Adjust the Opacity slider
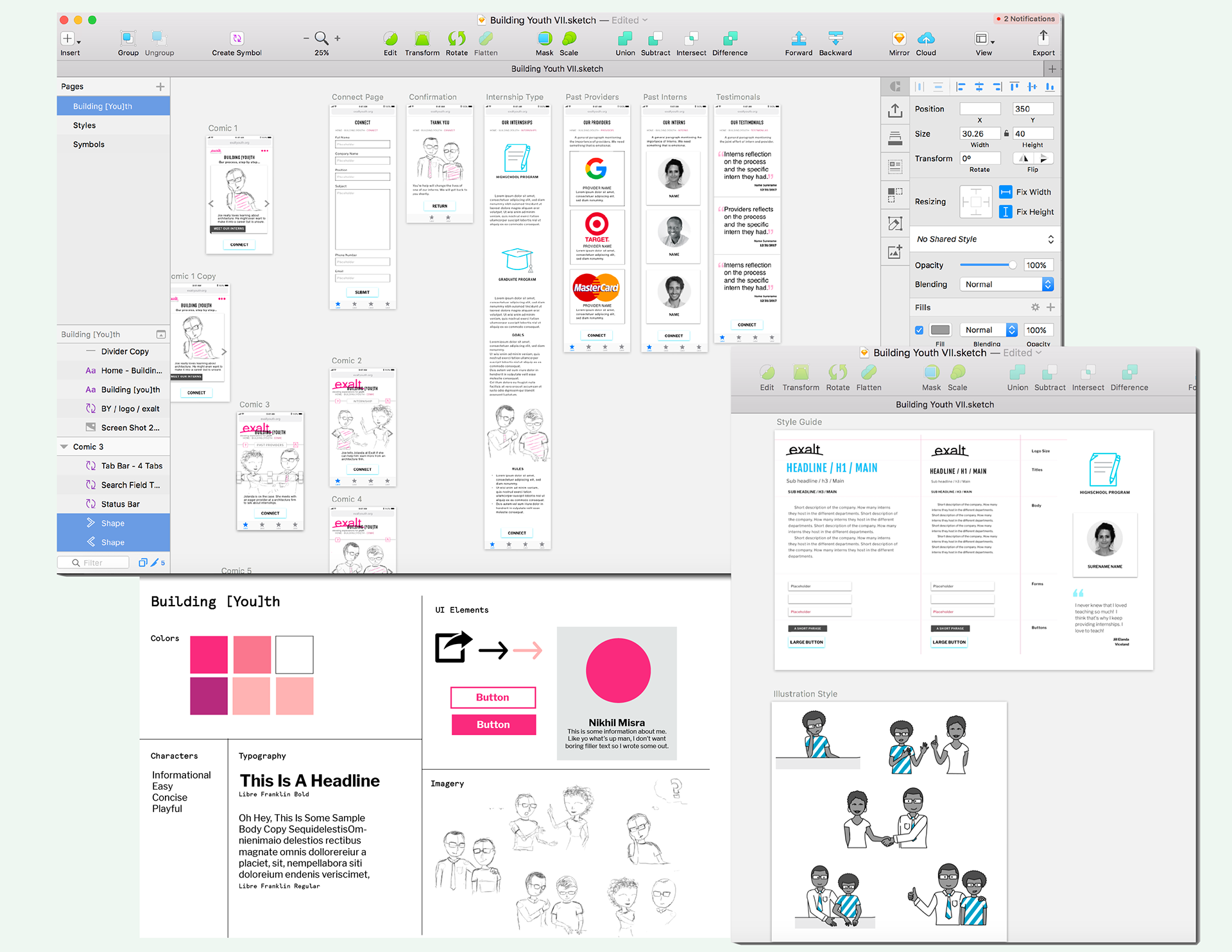1232x952 pixels. tap(988, 265)
